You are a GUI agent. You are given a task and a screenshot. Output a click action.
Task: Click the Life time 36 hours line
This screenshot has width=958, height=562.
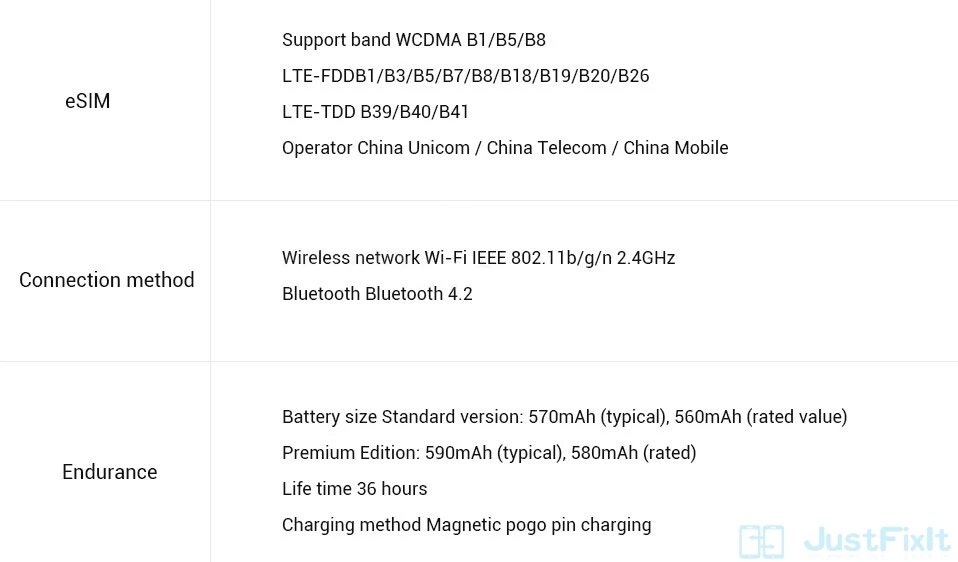(354, 489)
